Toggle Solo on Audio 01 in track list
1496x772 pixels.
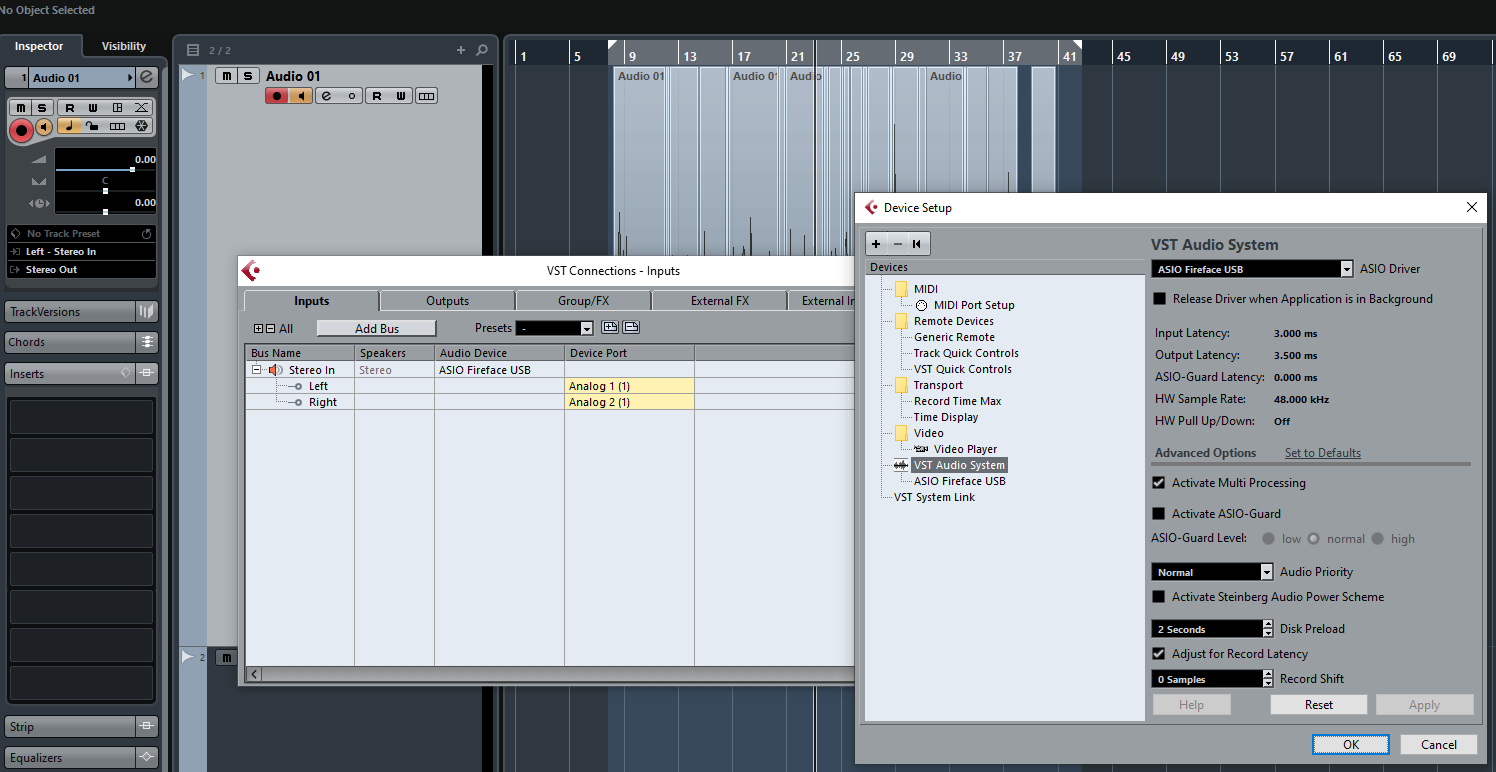click(x=248, y=76)
